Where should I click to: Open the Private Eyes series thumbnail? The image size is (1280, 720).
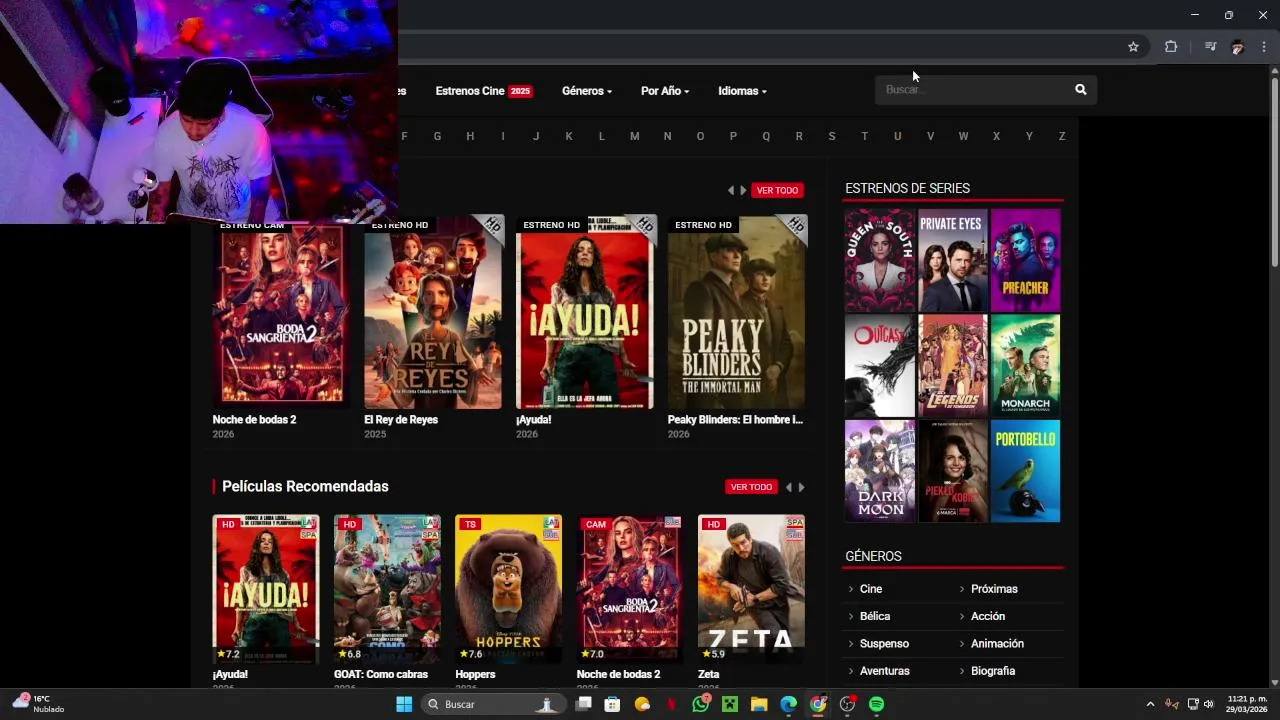953,260
